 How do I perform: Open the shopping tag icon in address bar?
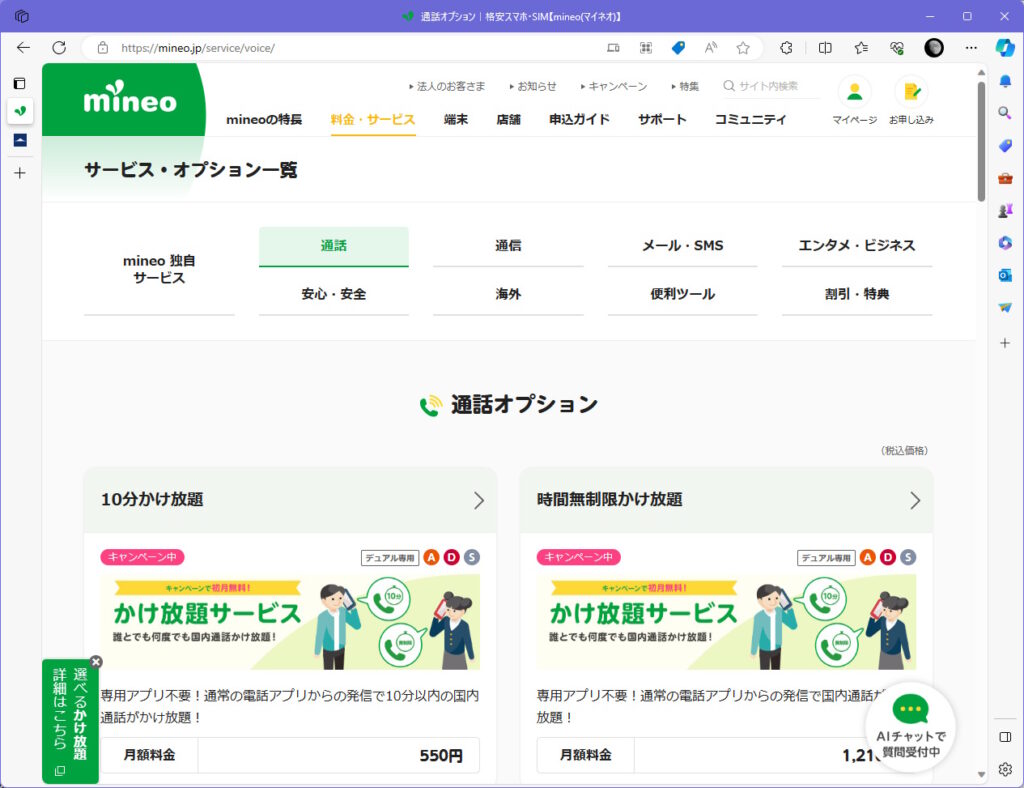point(679,48)
